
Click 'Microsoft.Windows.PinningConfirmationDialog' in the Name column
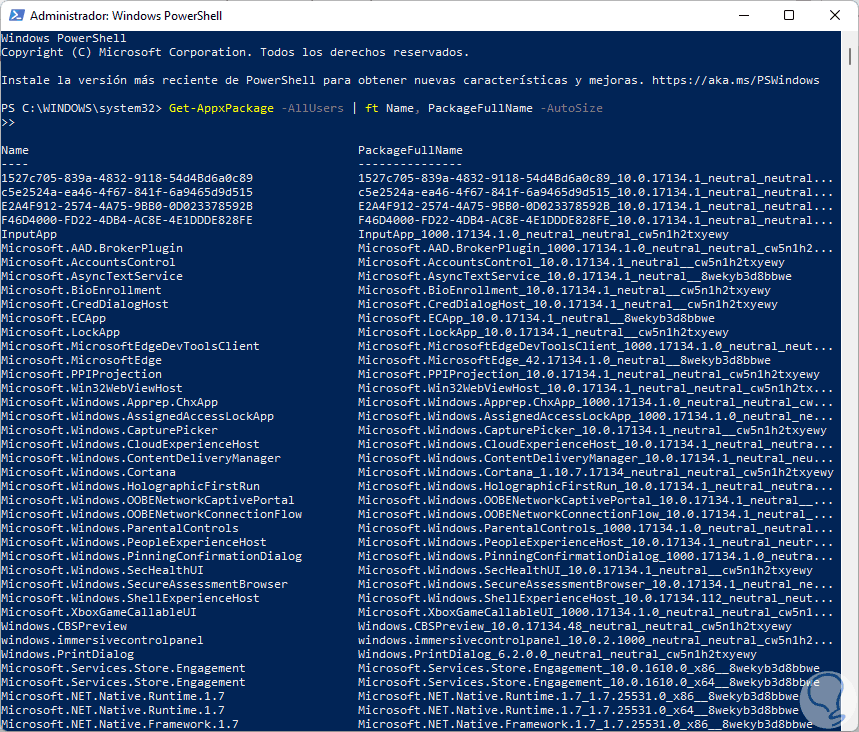(x=152, y=557)
